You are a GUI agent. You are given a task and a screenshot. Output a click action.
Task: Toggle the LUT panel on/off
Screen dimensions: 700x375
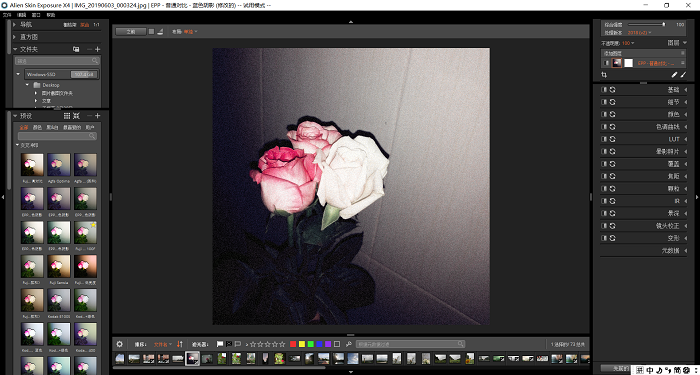[604, 139]
